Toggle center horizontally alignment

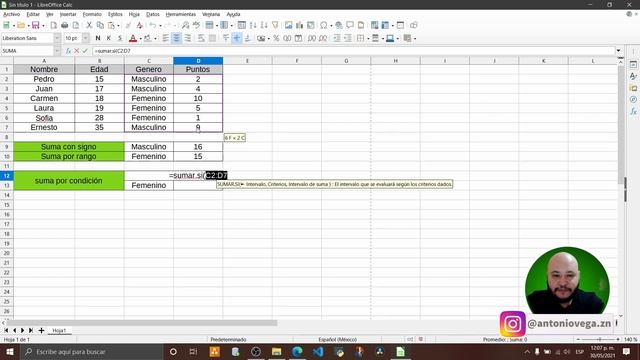(x=176, y=38)
